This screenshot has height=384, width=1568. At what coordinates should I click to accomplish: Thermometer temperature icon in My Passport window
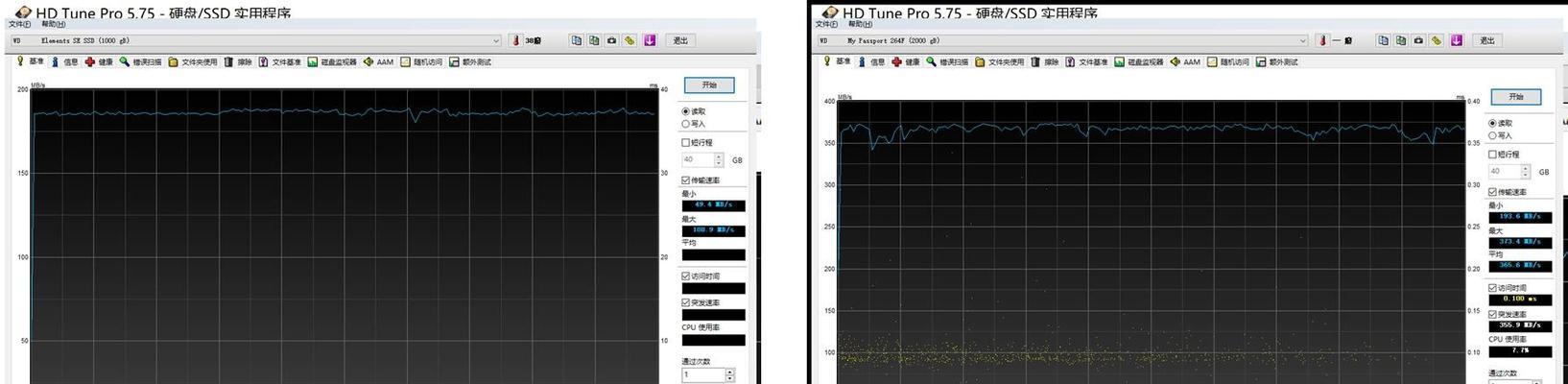click(1322, 40)
